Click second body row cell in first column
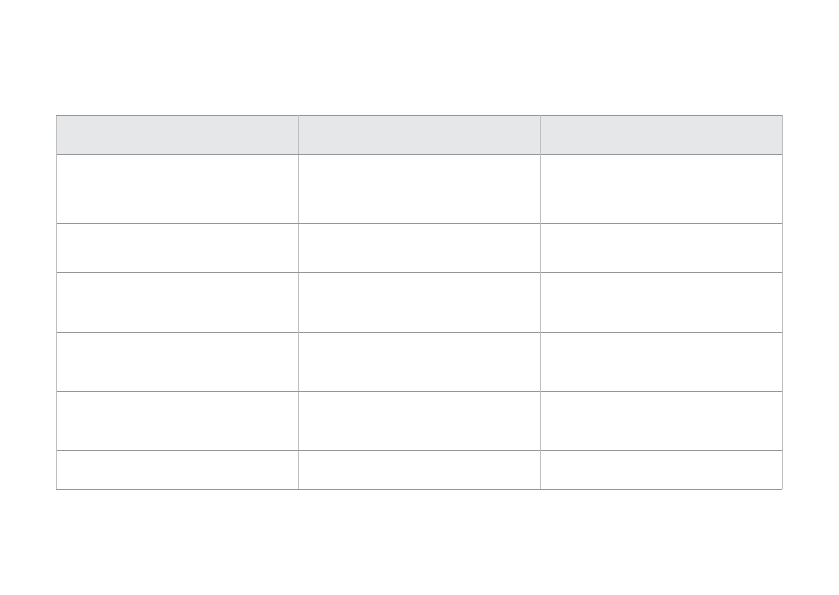The image size is (839, 595). click(177, 248)
